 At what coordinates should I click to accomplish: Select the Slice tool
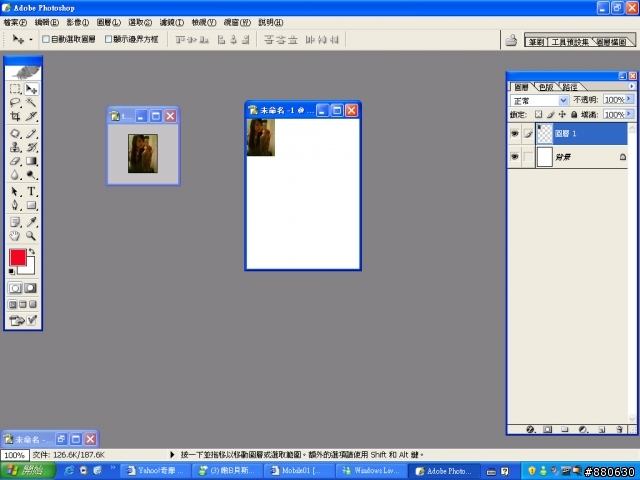point(31,116)
